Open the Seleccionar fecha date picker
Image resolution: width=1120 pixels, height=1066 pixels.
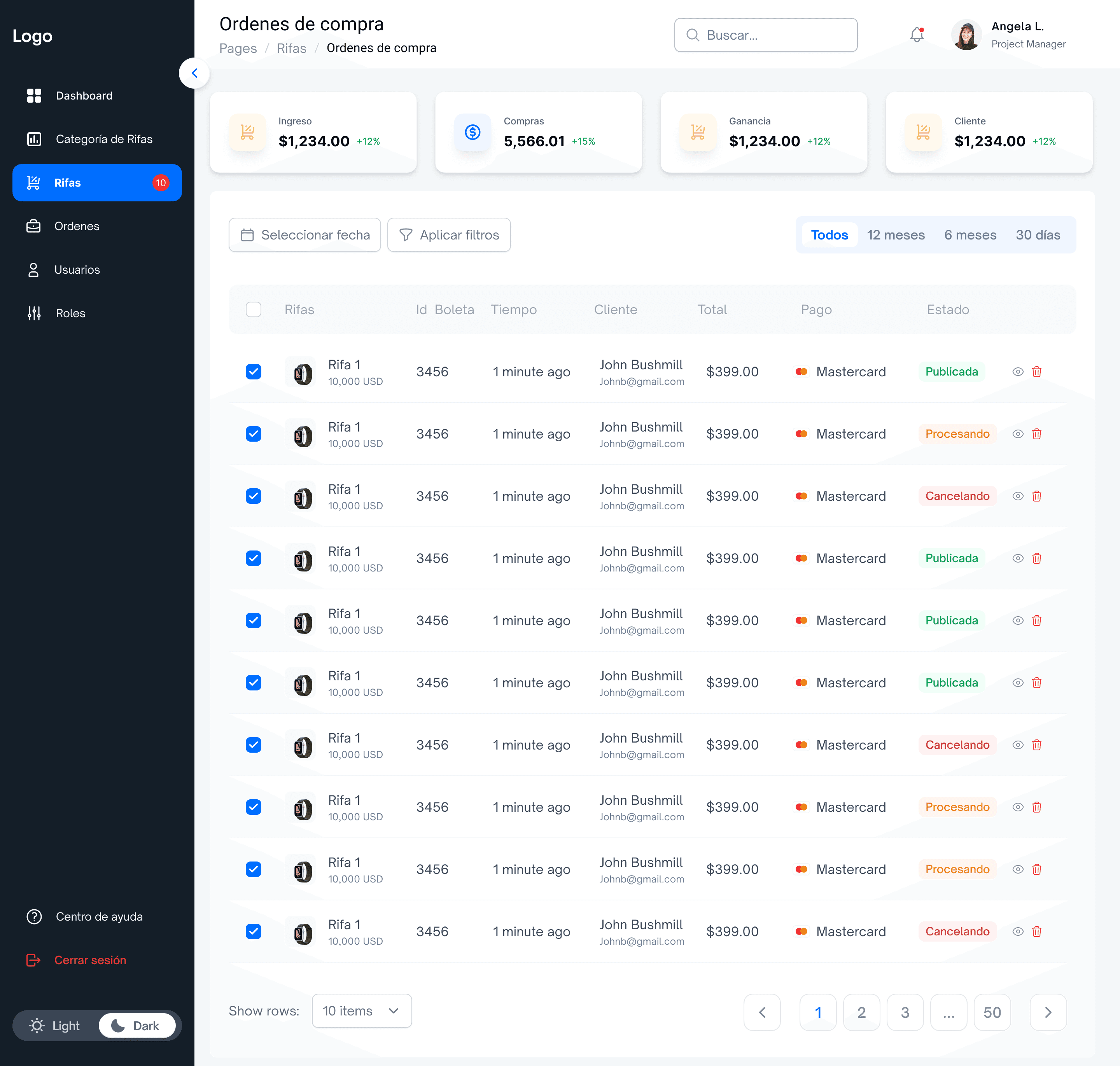[x=305, y=235]
